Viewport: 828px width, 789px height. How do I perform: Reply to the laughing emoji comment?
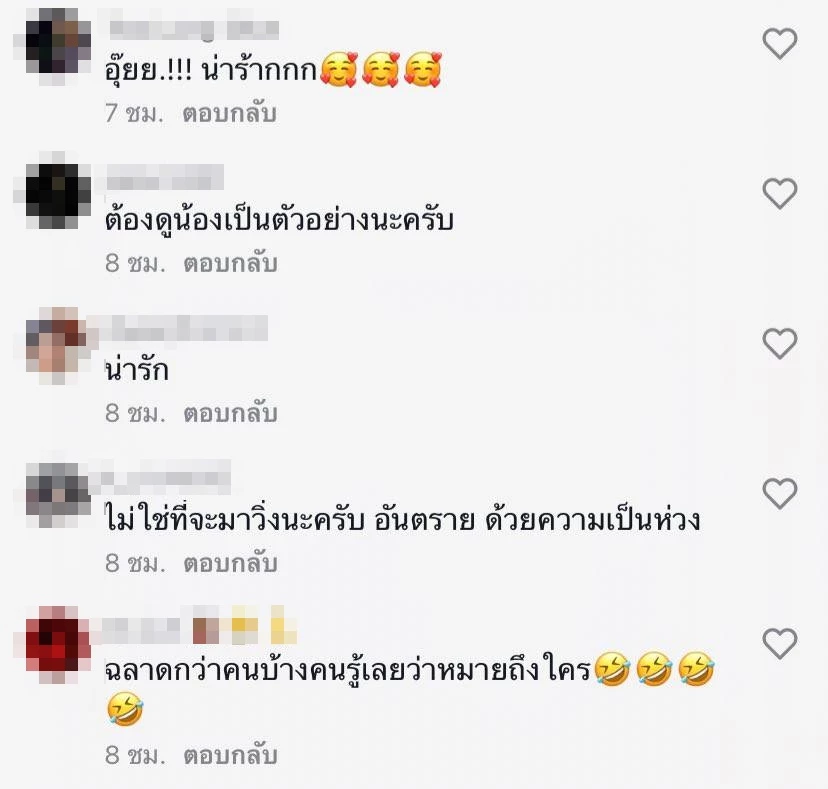(230, 755)
